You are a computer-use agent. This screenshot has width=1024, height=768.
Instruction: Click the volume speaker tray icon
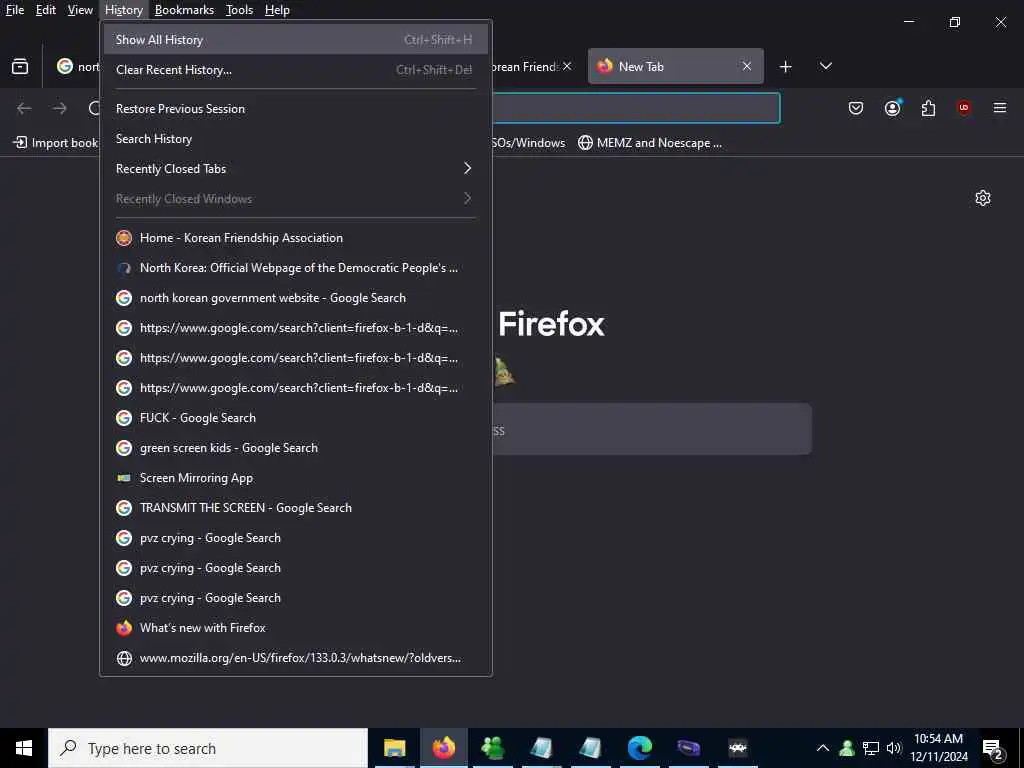(894, 748)
